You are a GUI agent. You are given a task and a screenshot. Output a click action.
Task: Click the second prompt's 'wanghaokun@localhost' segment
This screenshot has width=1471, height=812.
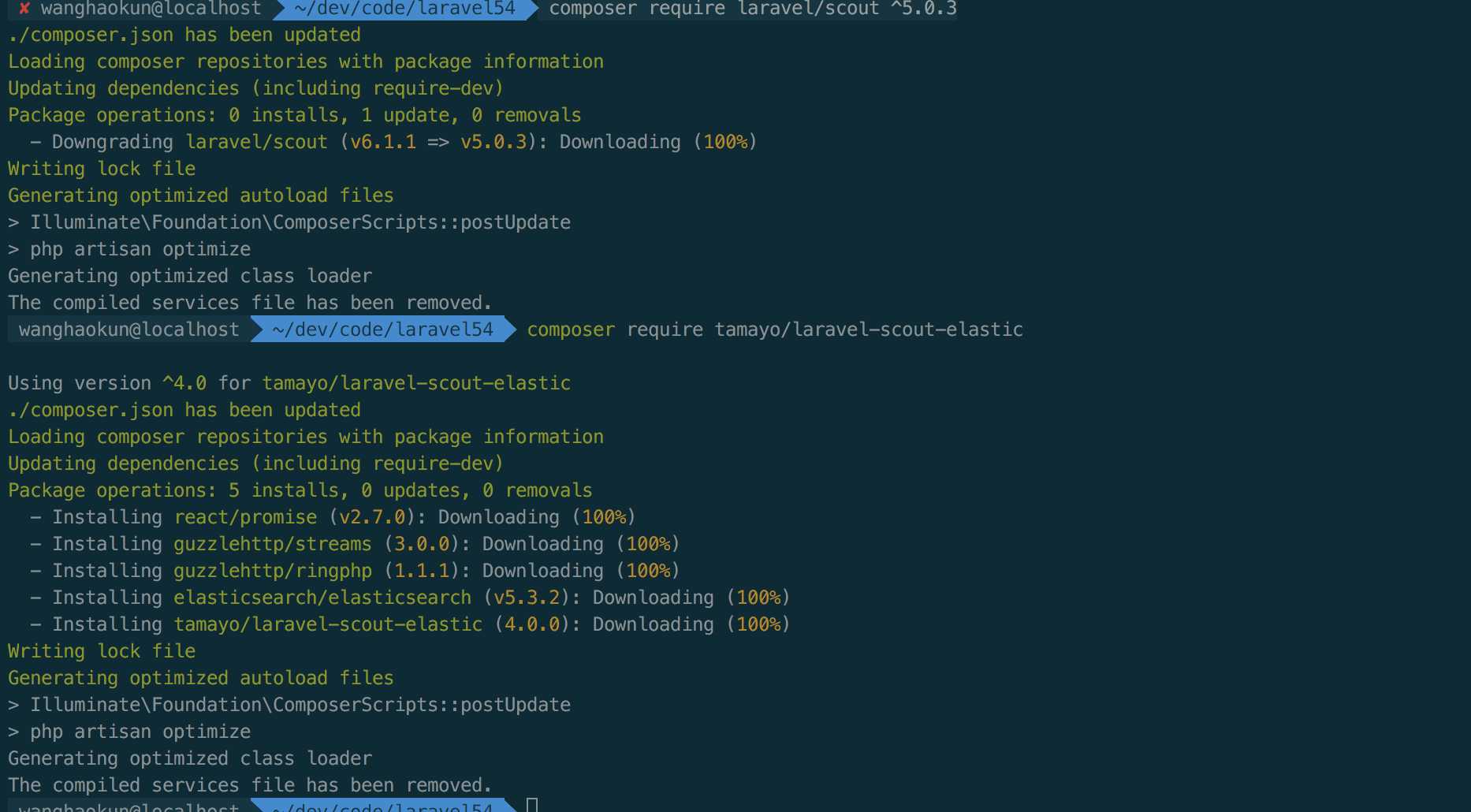129,330
